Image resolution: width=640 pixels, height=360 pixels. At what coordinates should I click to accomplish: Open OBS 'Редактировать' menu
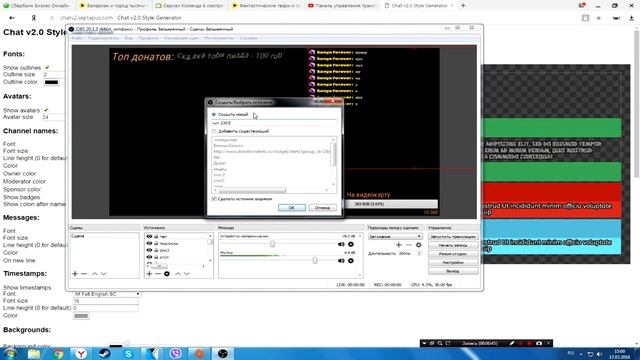[104, 38]
